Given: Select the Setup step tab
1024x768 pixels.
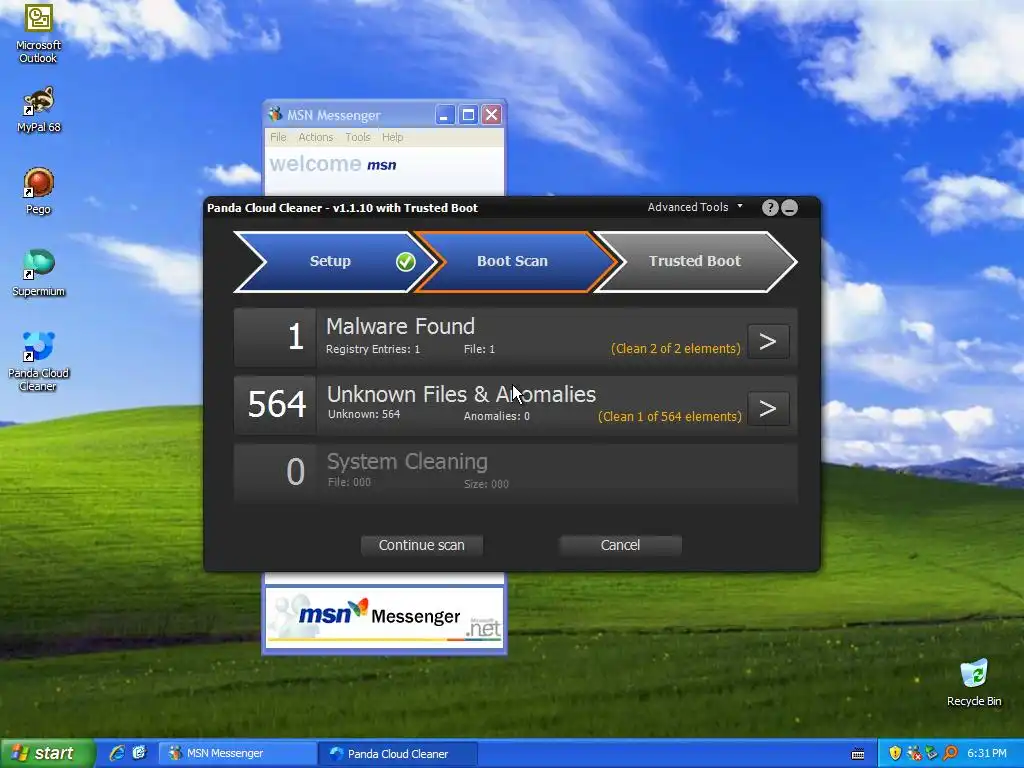Looking at the screenshot, I should tap(330, 261).
